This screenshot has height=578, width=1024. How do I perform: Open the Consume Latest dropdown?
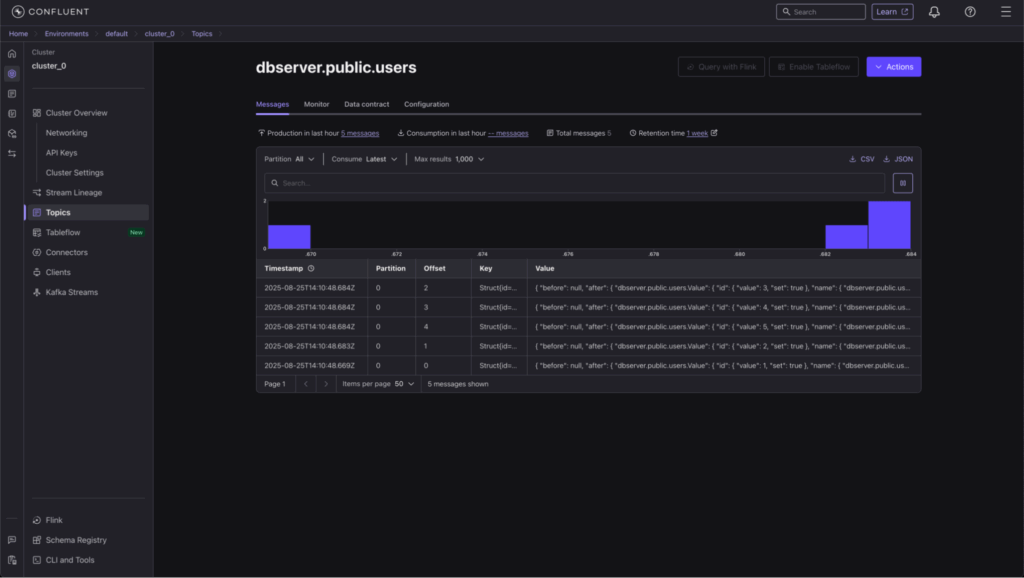pyautogui.click(x=365, y=159)
